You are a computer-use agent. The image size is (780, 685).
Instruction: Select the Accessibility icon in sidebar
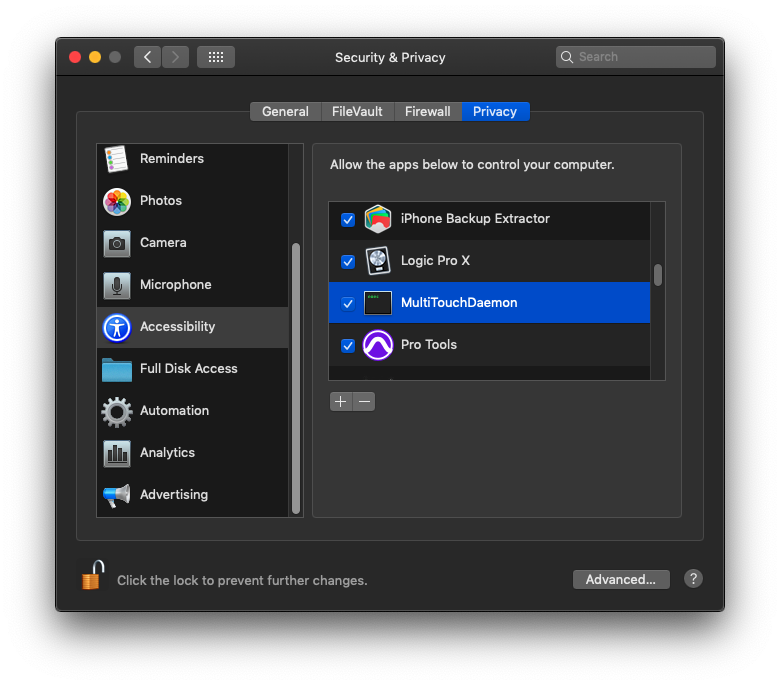117,327
